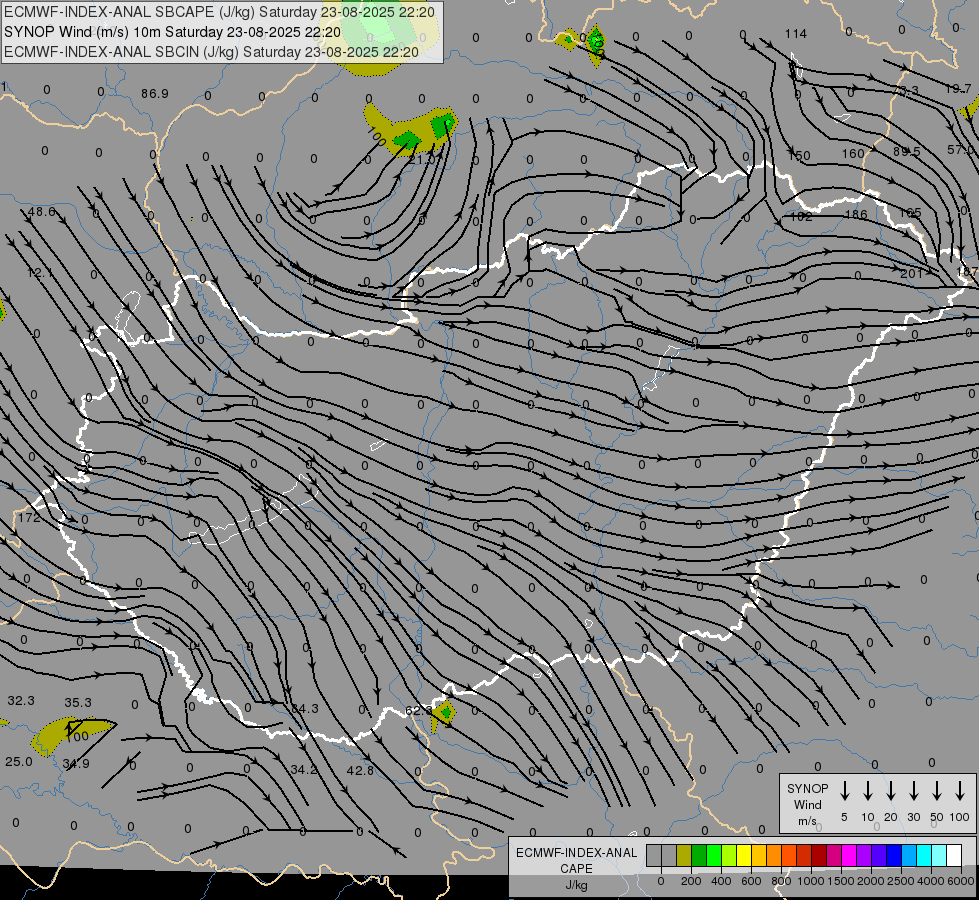Image resolution: width=979 pixels, height=900 pixels.
Task: Click the map value 19.7
Action: click(958, 89)
